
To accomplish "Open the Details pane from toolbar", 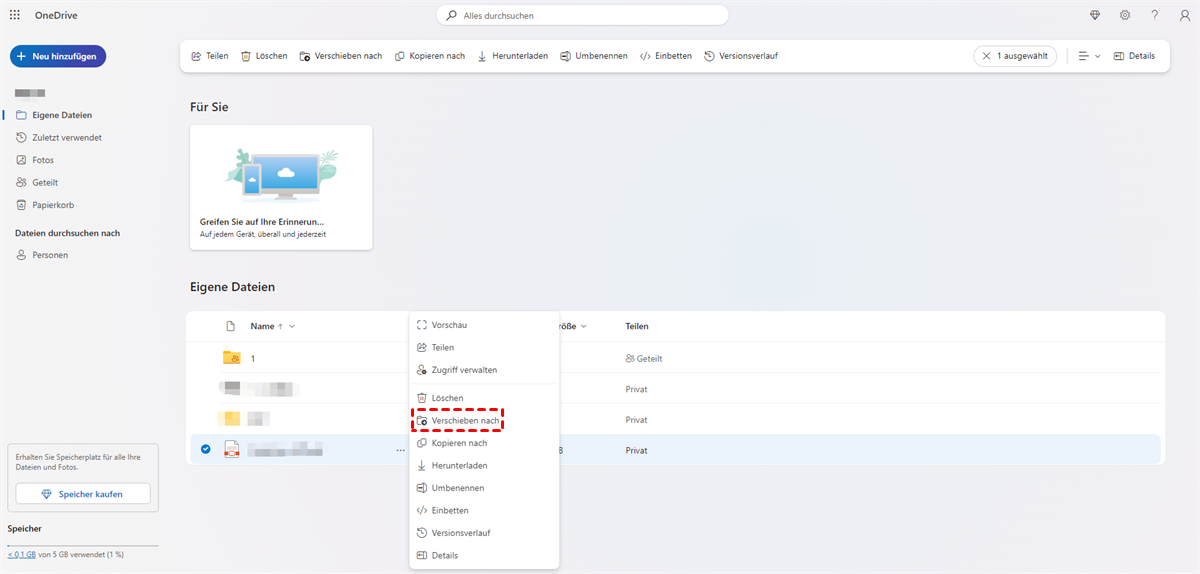I will click(1134, 56).
